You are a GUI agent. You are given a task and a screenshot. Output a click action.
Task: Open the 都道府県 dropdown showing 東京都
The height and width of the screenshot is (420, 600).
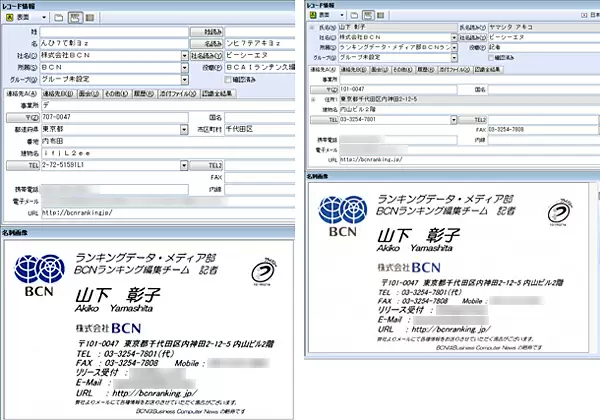(184, 130)
